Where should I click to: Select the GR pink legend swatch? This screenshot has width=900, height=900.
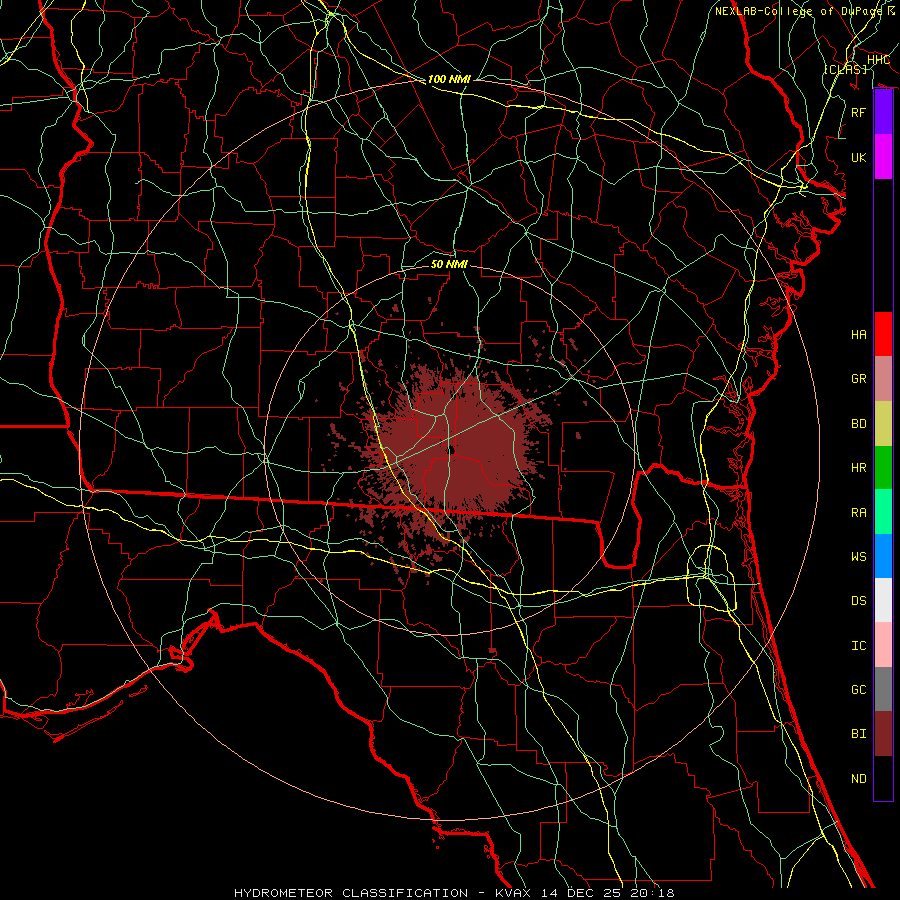click(883, 378)
